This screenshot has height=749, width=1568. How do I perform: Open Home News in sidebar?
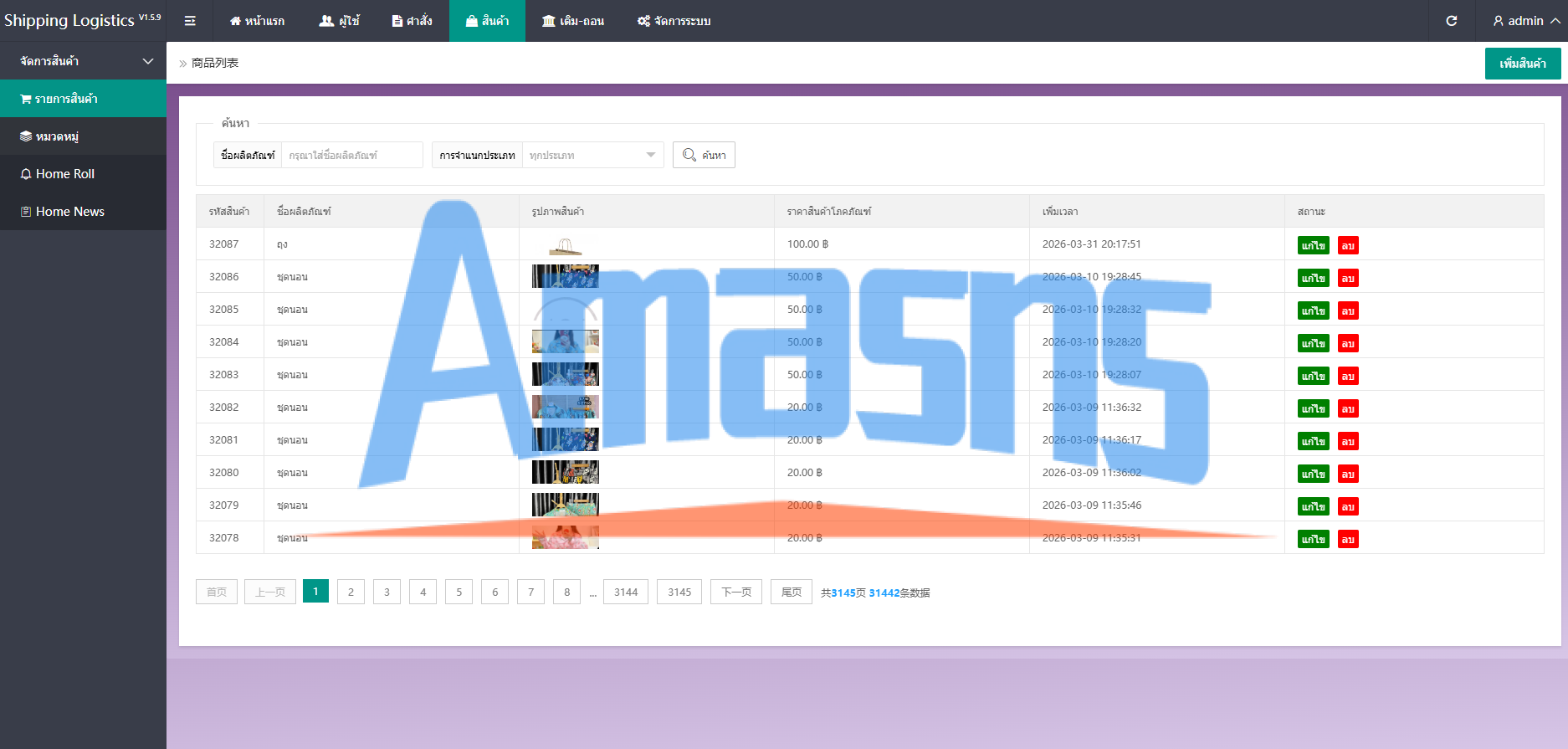(x=83, y=212)
